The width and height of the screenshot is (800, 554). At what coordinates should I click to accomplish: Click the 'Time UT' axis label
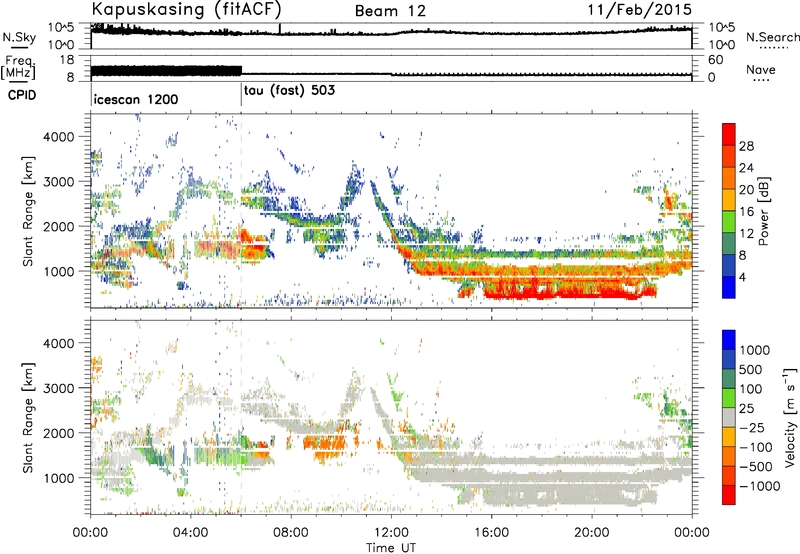(x=391, y=548)
